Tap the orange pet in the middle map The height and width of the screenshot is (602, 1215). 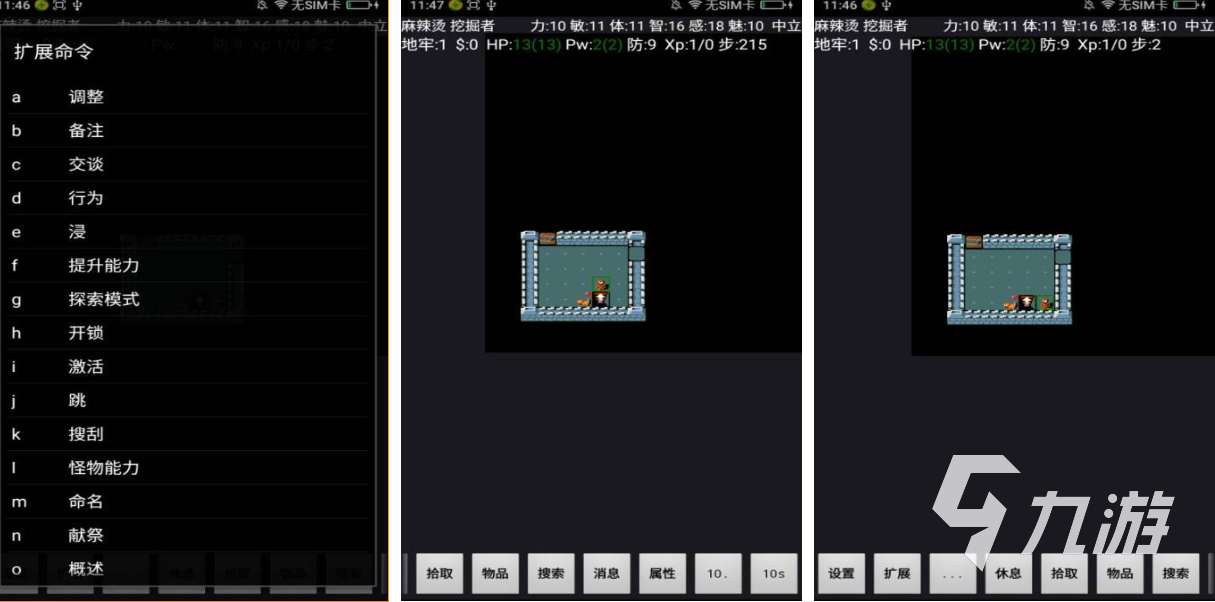584,300
